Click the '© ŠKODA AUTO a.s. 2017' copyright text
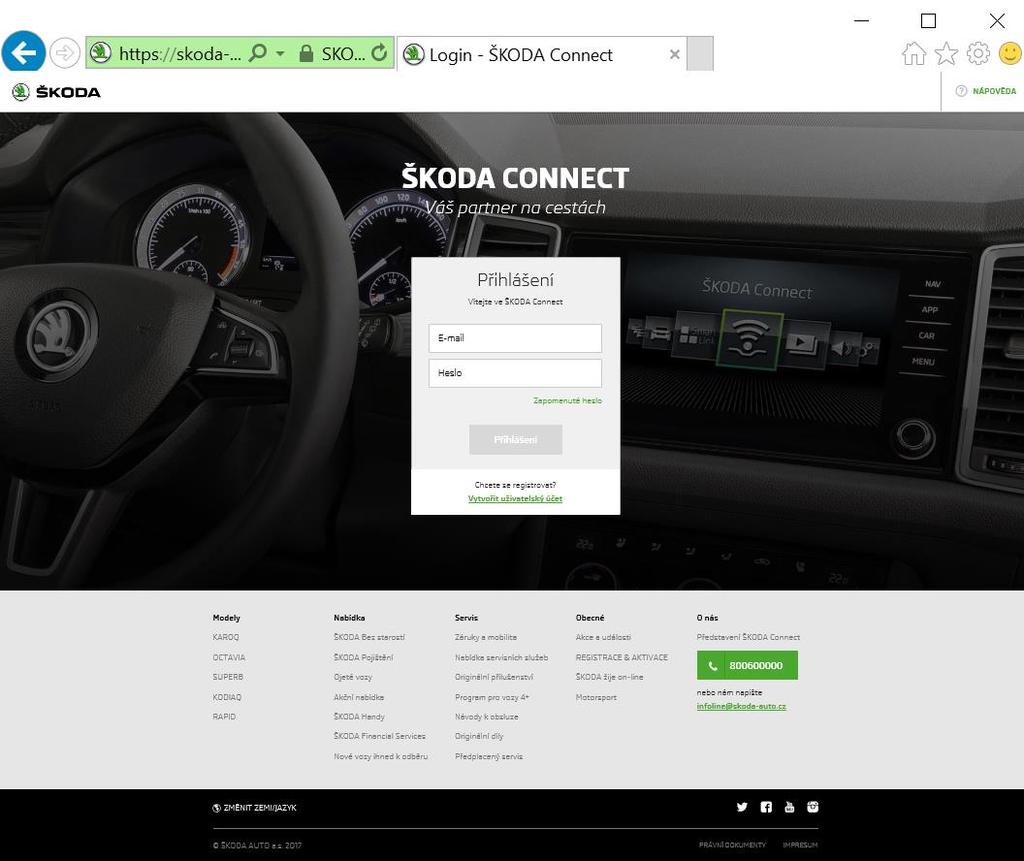This screenshot has height=861, width=1024. point(257,845)
